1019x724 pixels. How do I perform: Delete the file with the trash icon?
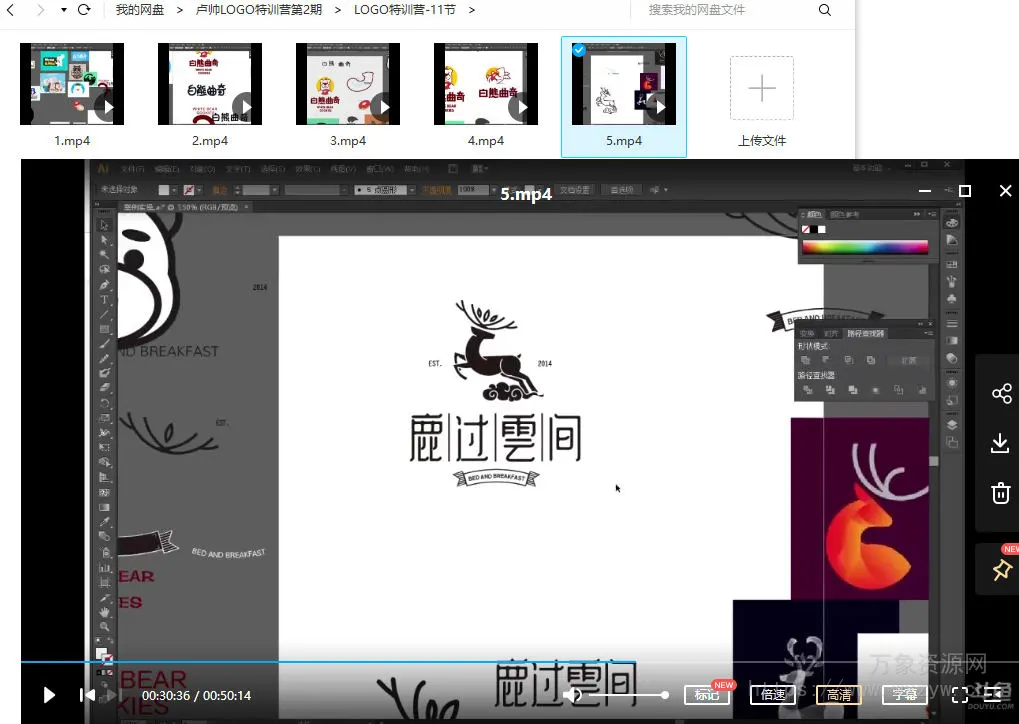1000,492
